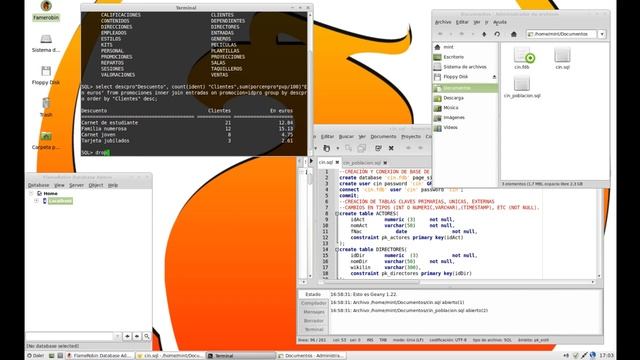Image resolution: width=640 pixels, height=360 pixels.
Task: Switch to the Terminal tab in Geany
Action: tap(313, 329)
